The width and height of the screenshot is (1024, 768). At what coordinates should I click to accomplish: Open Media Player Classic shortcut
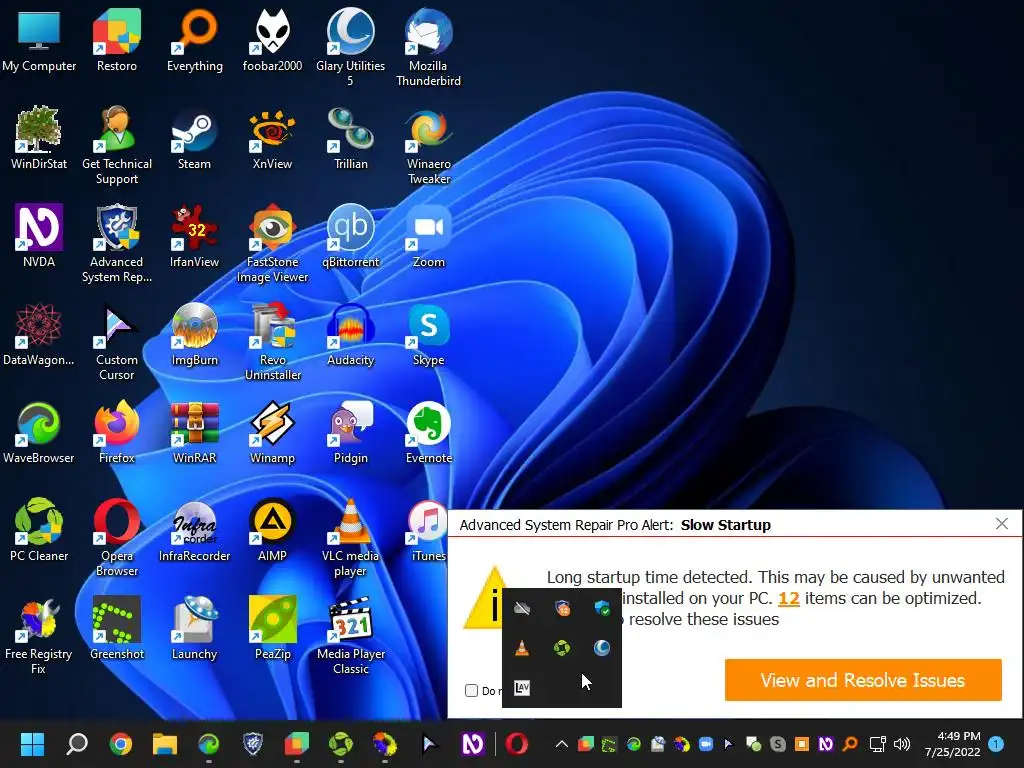(351, 635)
